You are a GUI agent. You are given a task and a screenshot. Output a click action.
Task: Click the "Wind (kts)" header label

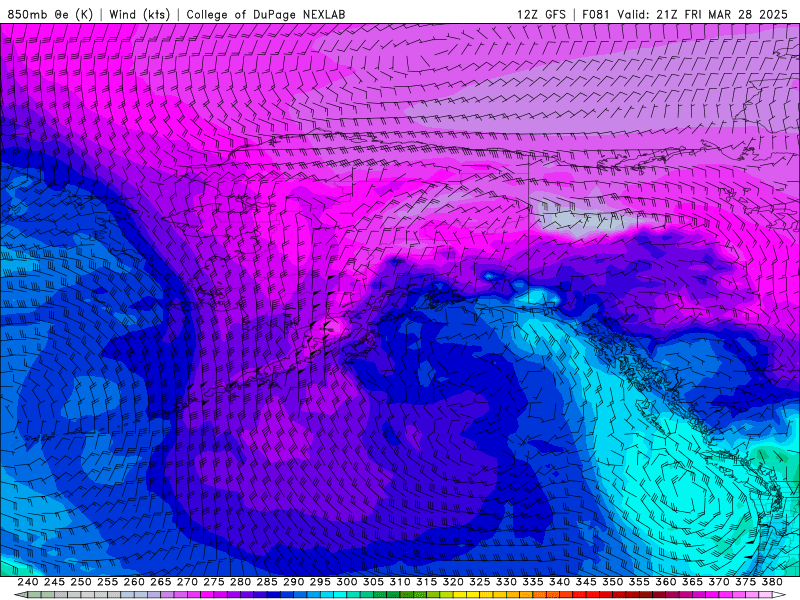(139, 14)
